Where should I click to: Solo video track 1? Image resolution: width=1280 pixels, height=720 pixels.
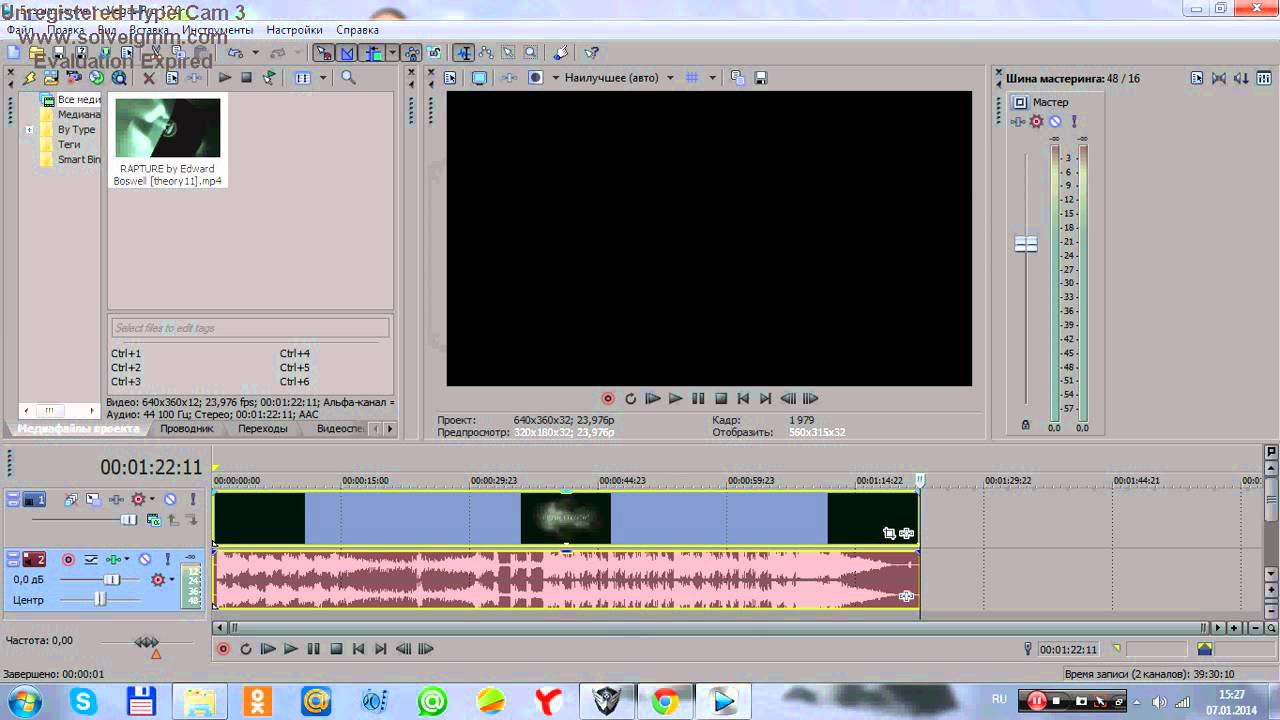(192, 499)
